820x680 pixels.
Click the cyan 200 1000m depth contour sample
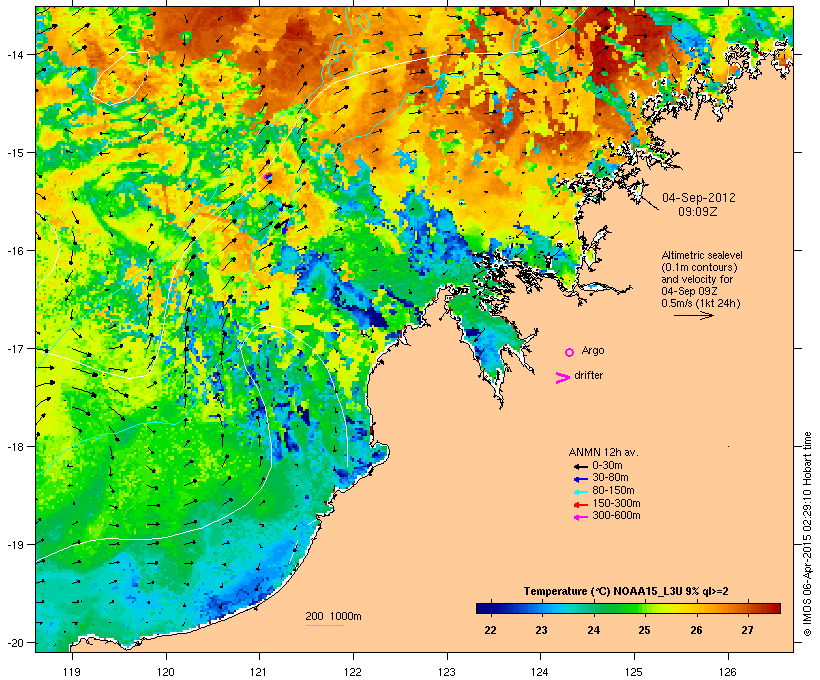(x=324, y=625)
